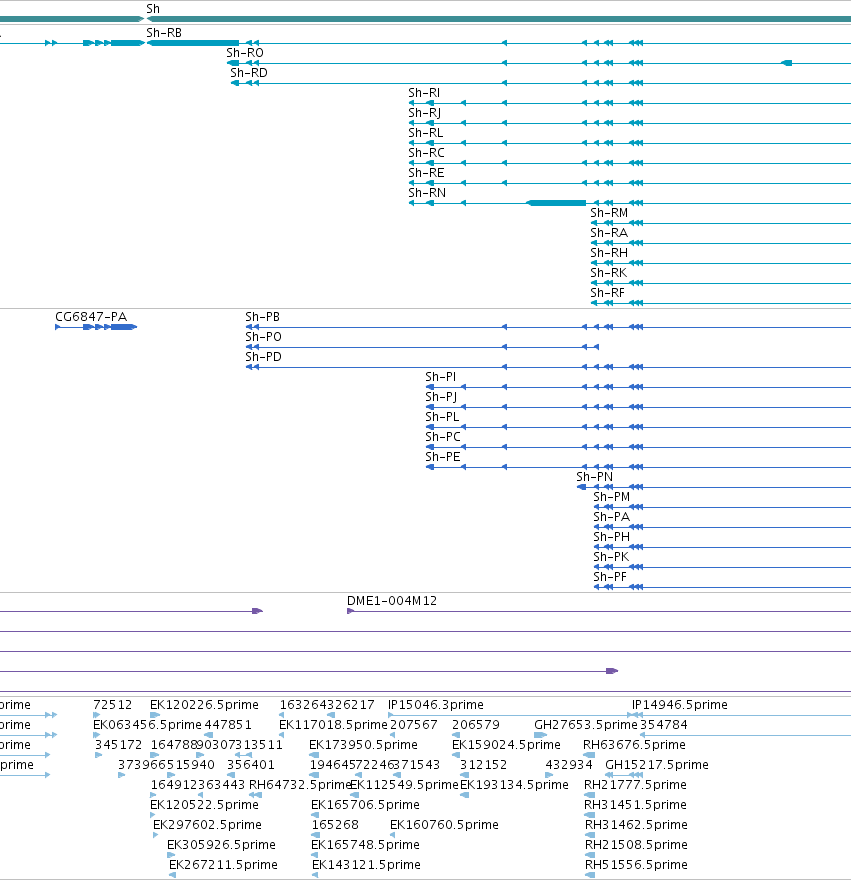Viewport: 851px width, 880px height.
Task: Select the Sh-RF transcript label
Action: point(607,293)
